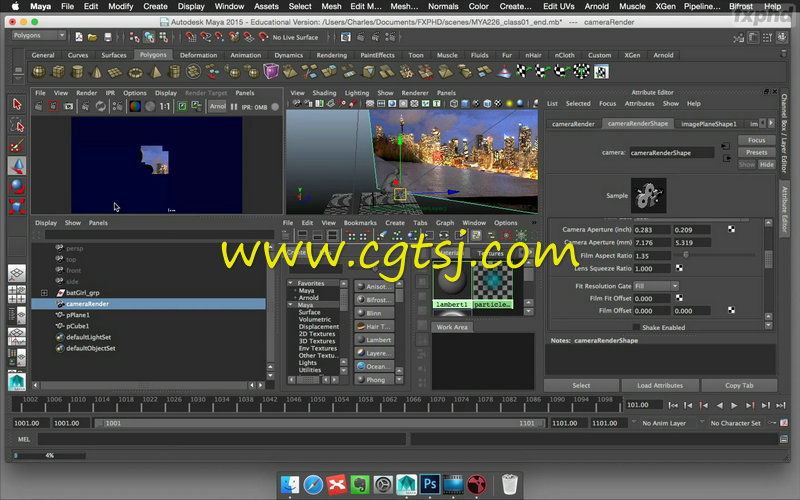Open Maya app in the Dock

pos(406,484)
